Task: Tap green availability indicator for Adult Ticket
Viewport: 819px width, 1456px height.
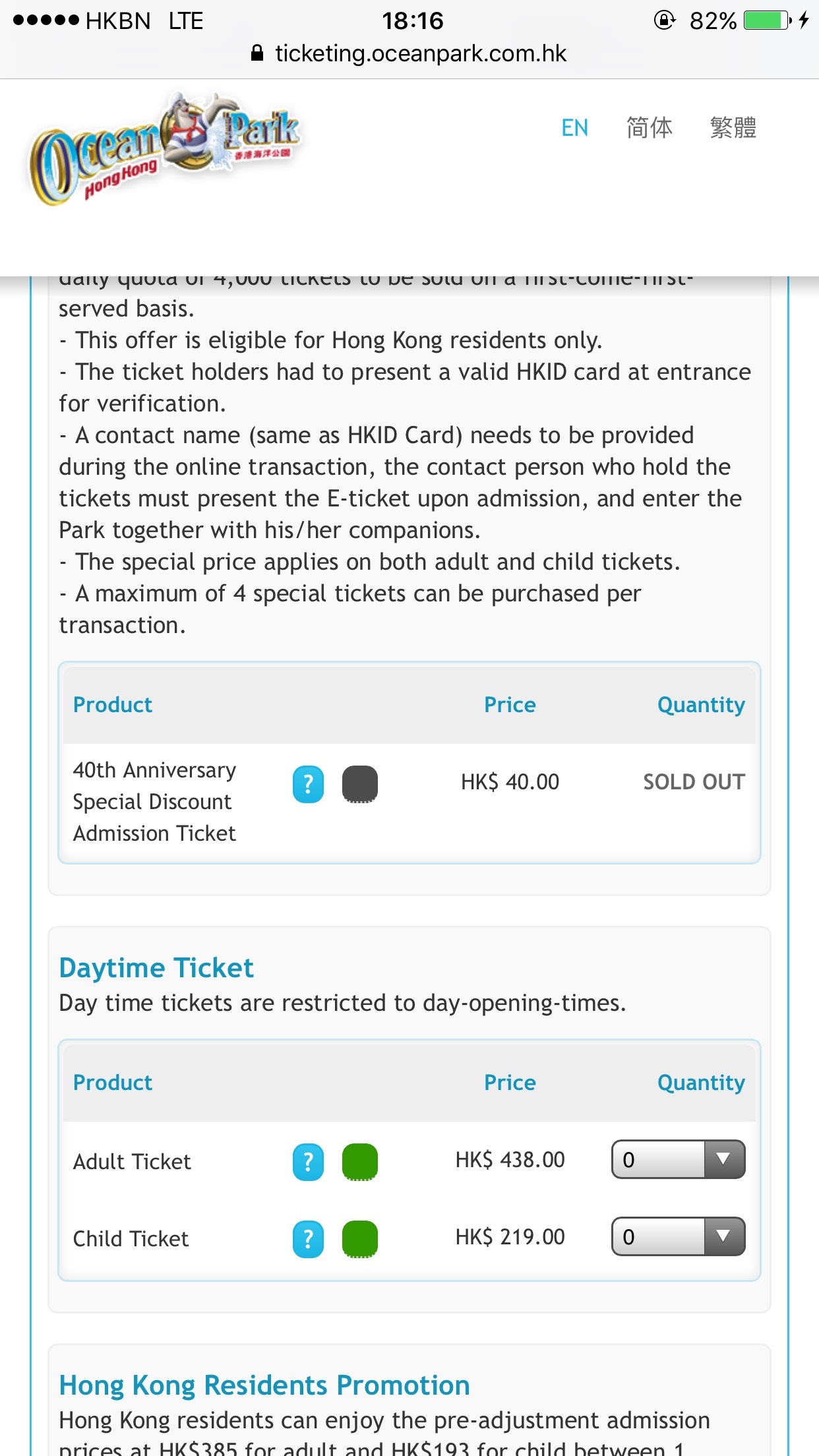Action: coord(360,1162)
